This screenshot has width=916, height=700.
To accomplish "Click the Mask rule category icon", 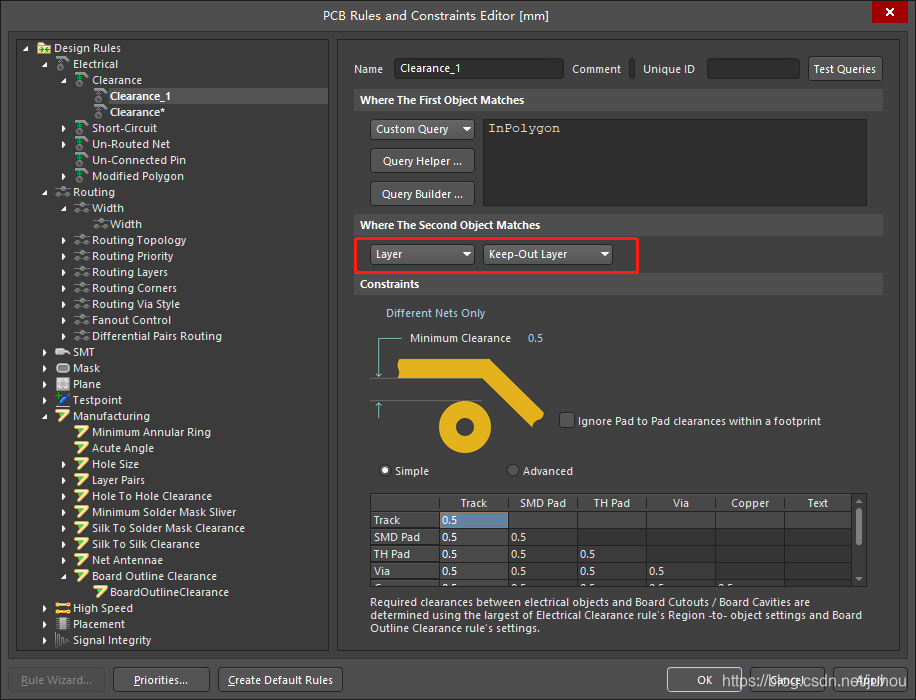I will (63, 368).
